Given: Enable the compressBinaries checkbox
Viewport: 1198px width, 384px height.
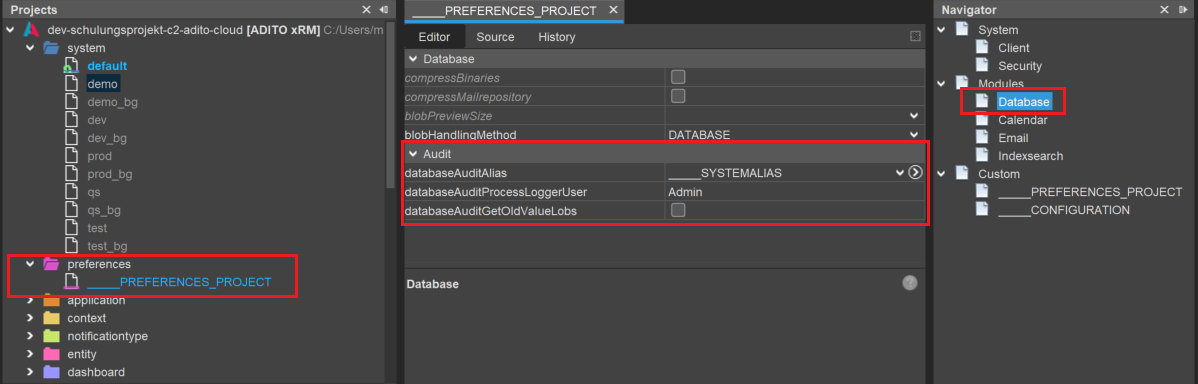Looking at the screenshot, I should (678, 77).
